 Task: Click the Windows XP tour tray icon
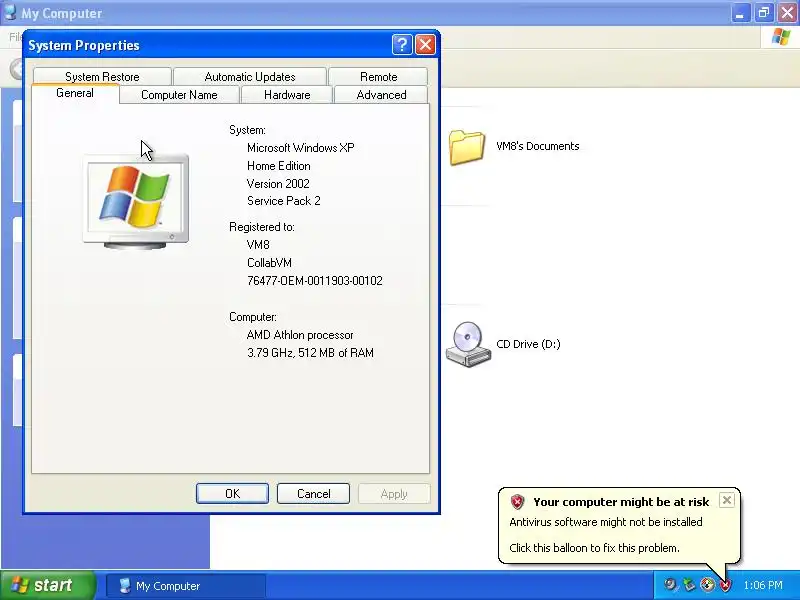coord(707,585)
